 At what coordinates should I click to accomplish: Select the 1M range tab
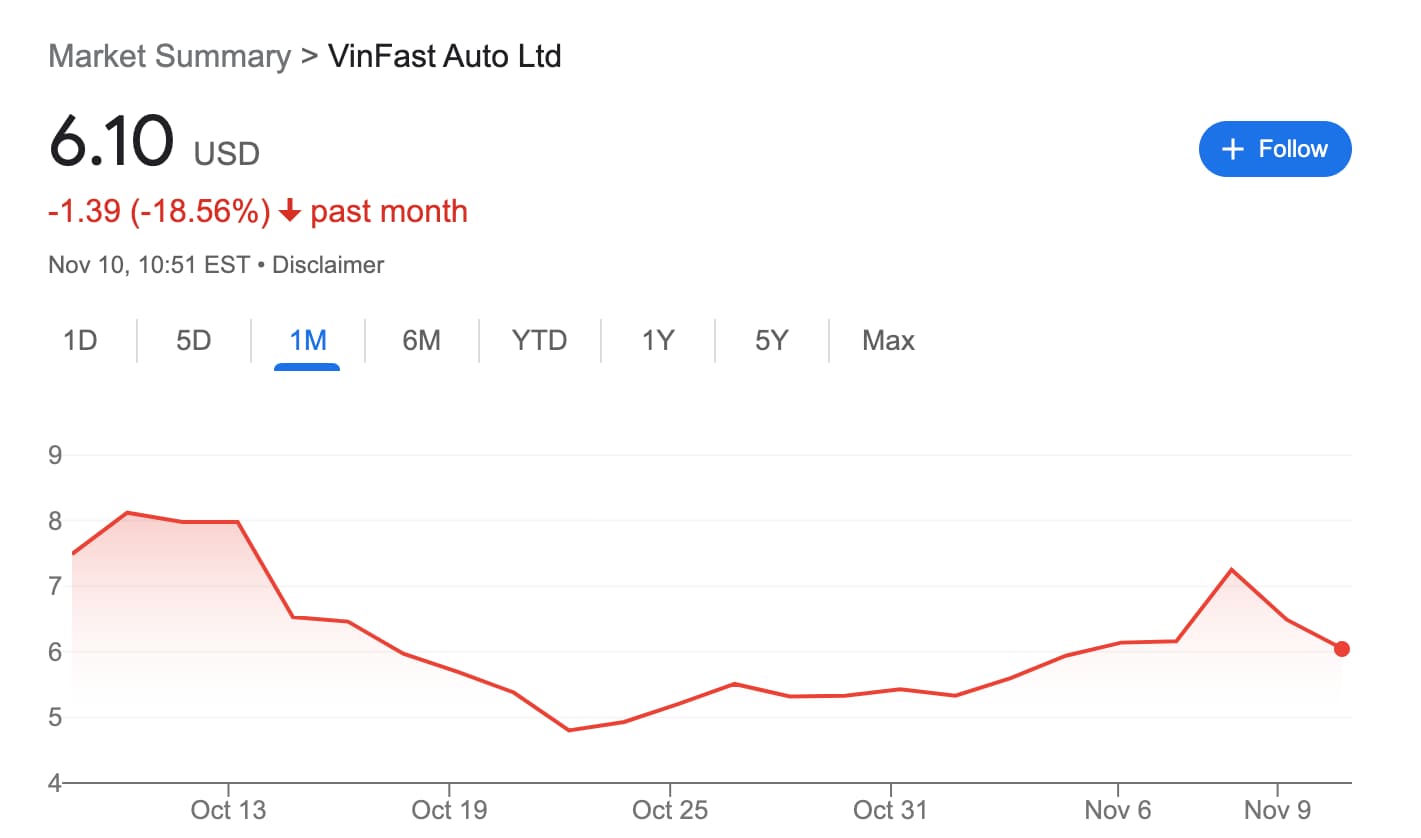click(307, 341)
